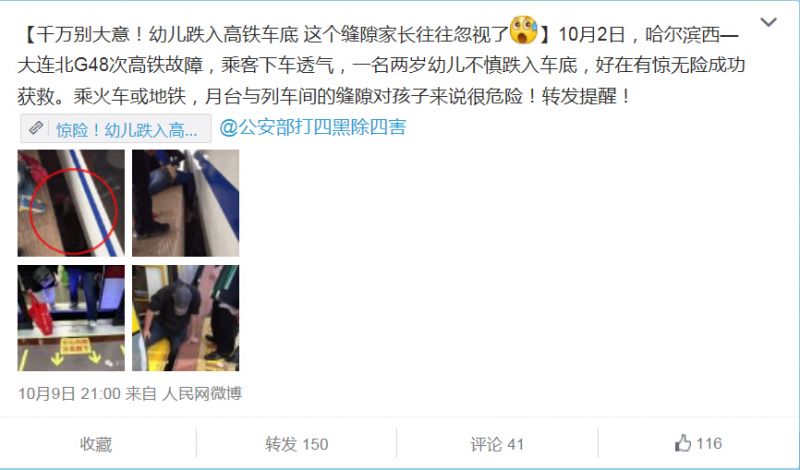800x470 pixels.
Task: Open the photo showing the red bag
Action: coord(71,318)
